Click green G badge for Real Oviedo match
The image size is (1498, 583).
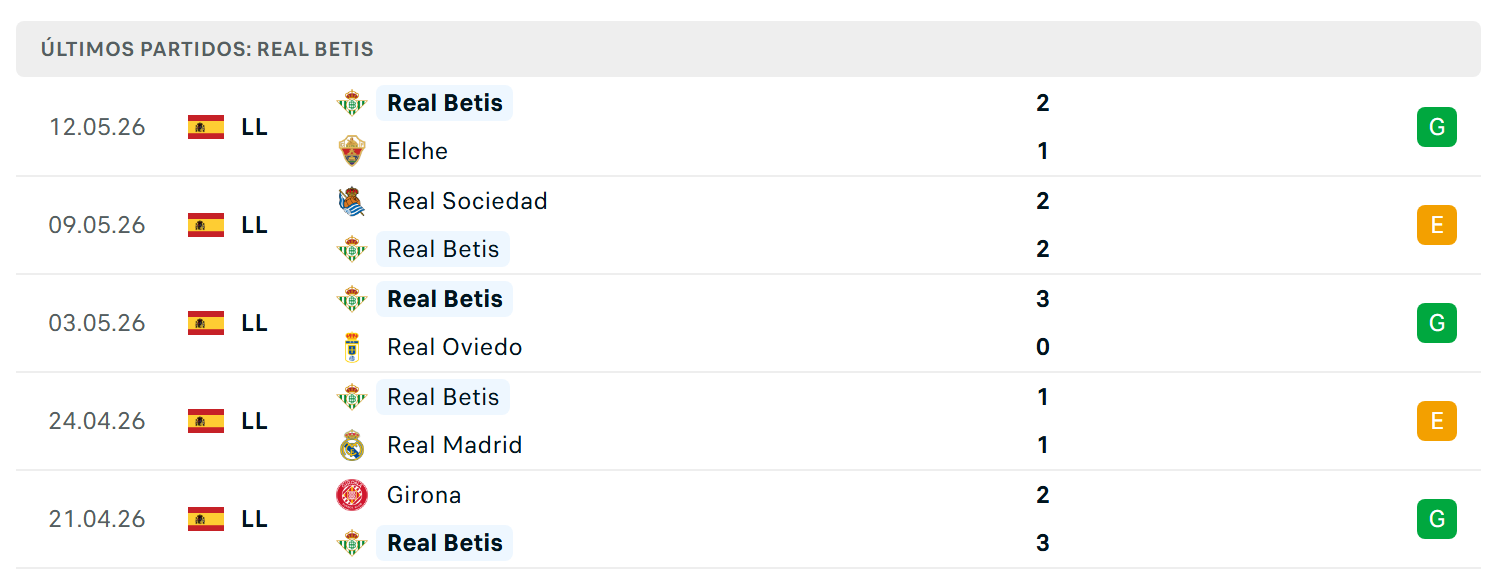[x=1437, y=323]
